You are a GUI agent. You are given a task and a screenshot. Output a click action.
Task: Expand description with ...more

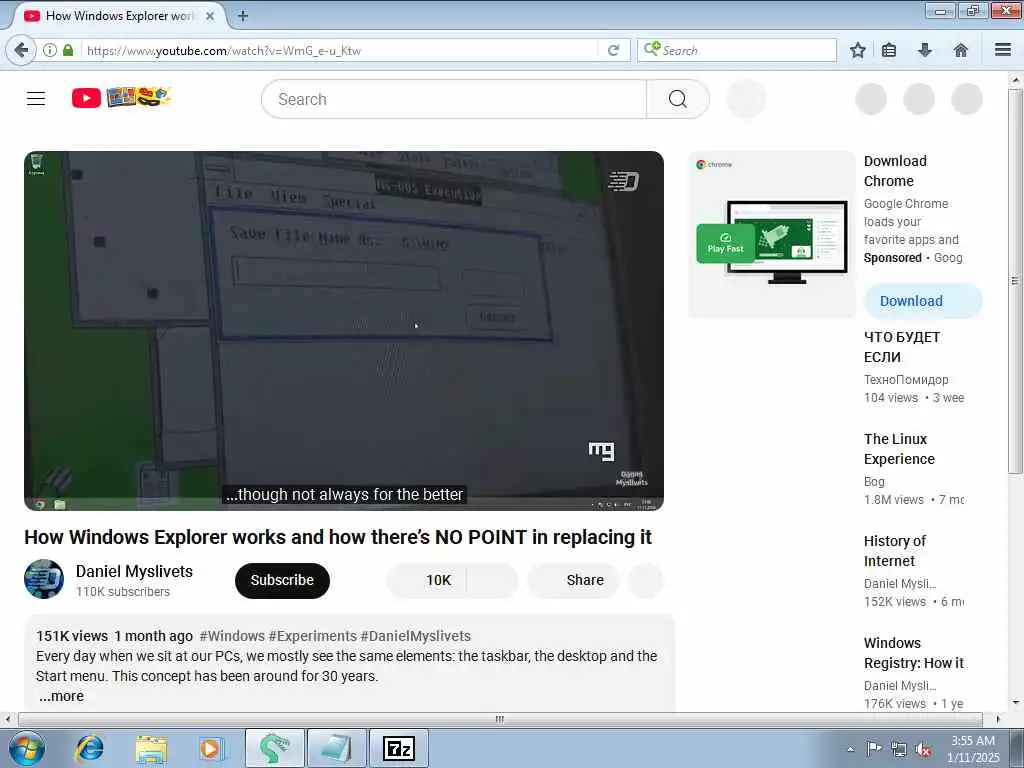pos(61,696)
